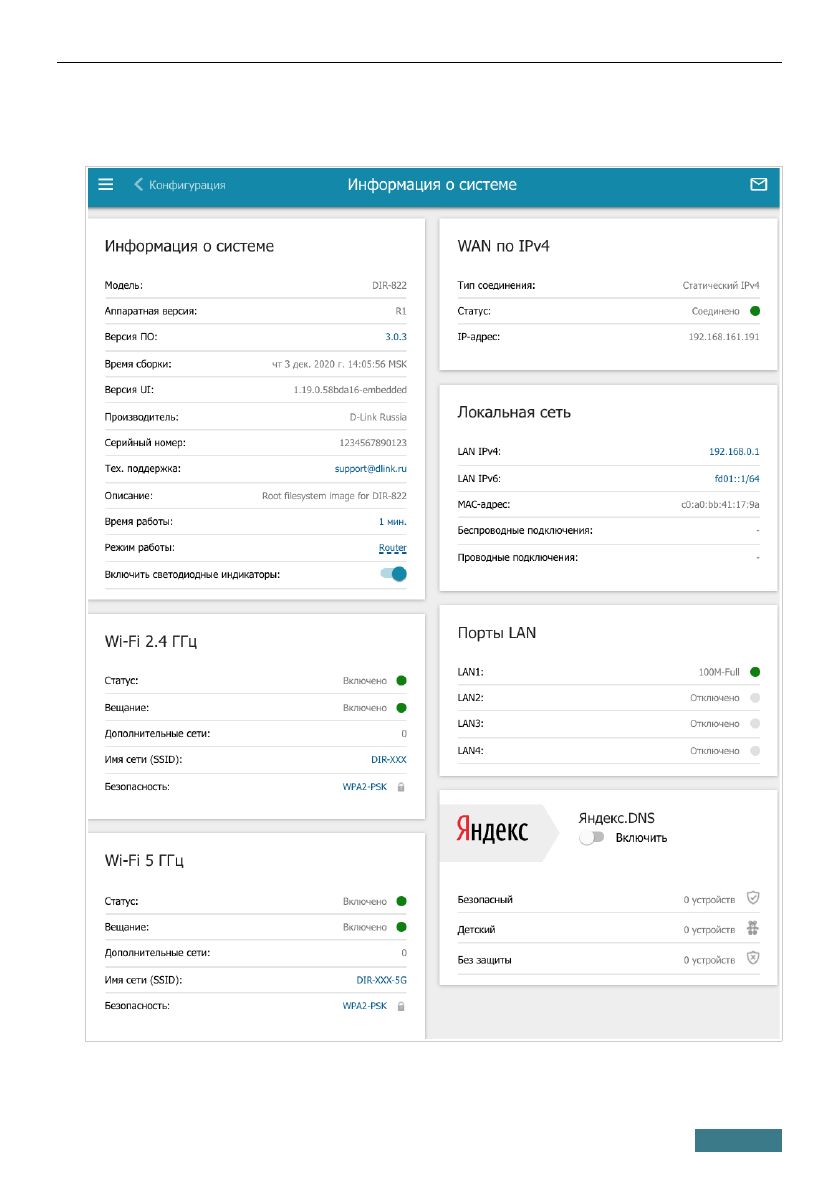Open WPA2-PSK security for Wi-Fi 2.4 ГГц
This screenshot has height=1191, width=839.
tap(364, 787)
